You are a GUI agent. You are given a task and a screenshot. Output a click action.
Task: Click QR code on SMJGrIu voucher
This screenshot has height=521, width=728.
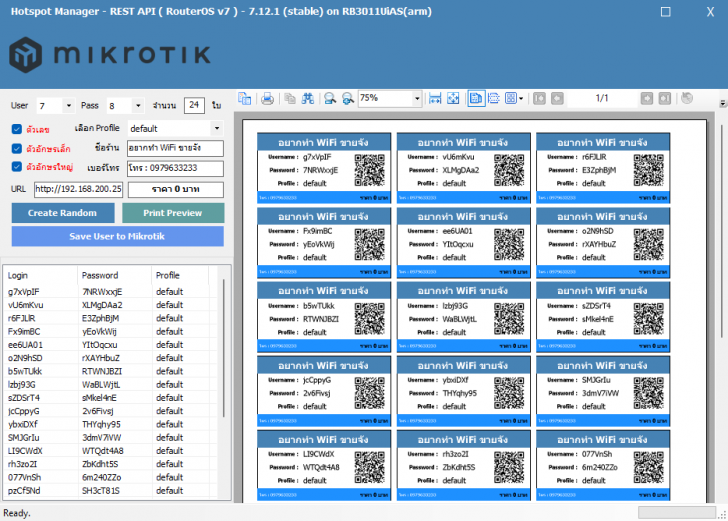(649, 393)
